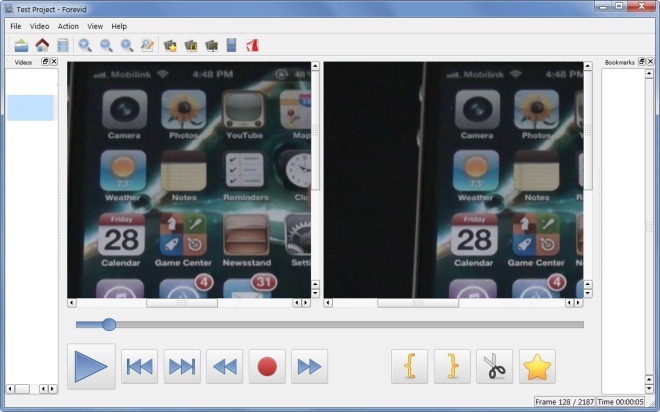
Task: Click the gray track of the timeline slider
Action: [349, 324]
